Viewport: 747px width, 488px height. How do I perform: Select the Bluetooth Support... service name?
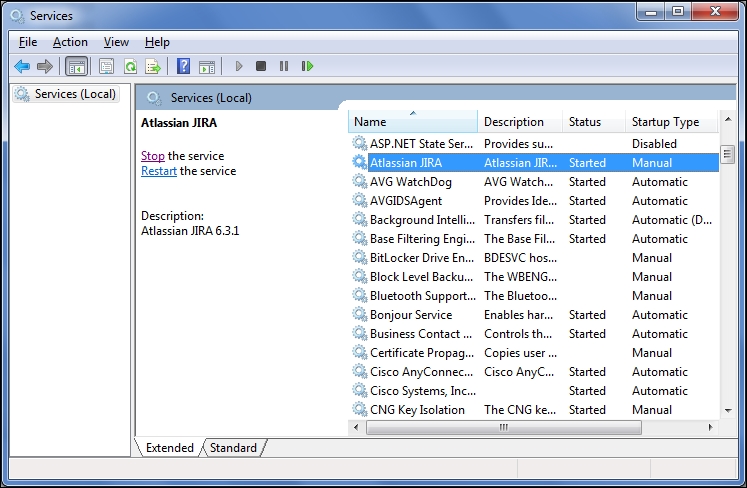click(423, 296)
